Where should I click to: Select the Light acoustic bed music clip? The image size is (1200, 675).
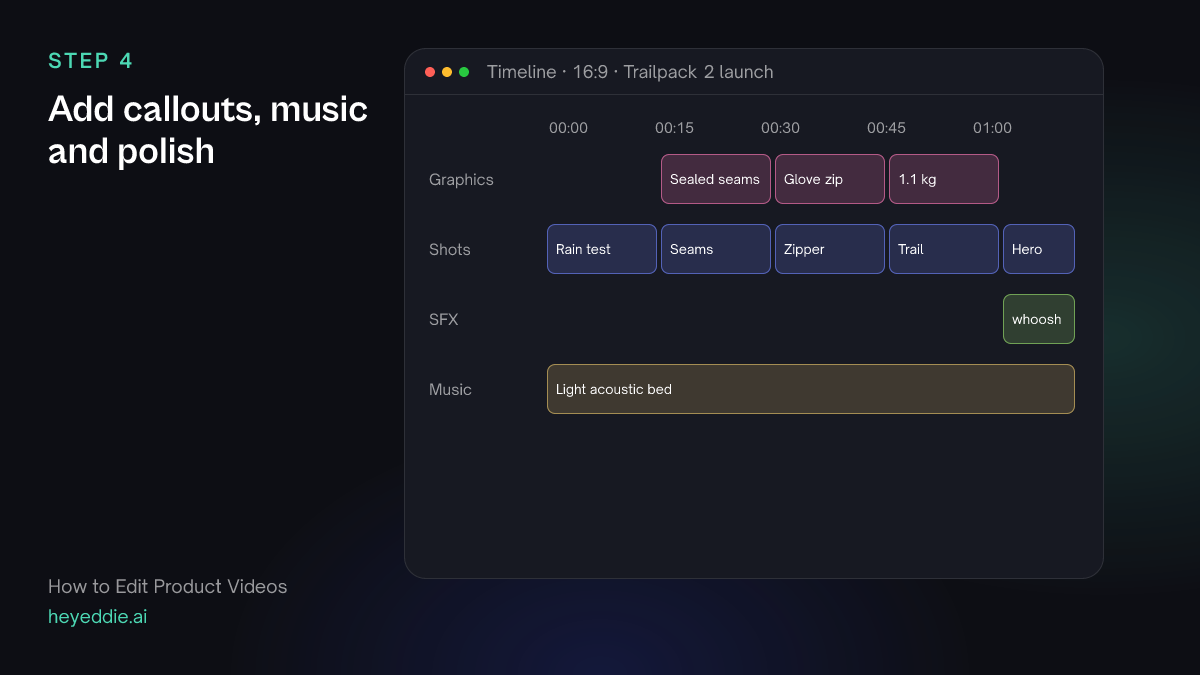click(811, 389)
